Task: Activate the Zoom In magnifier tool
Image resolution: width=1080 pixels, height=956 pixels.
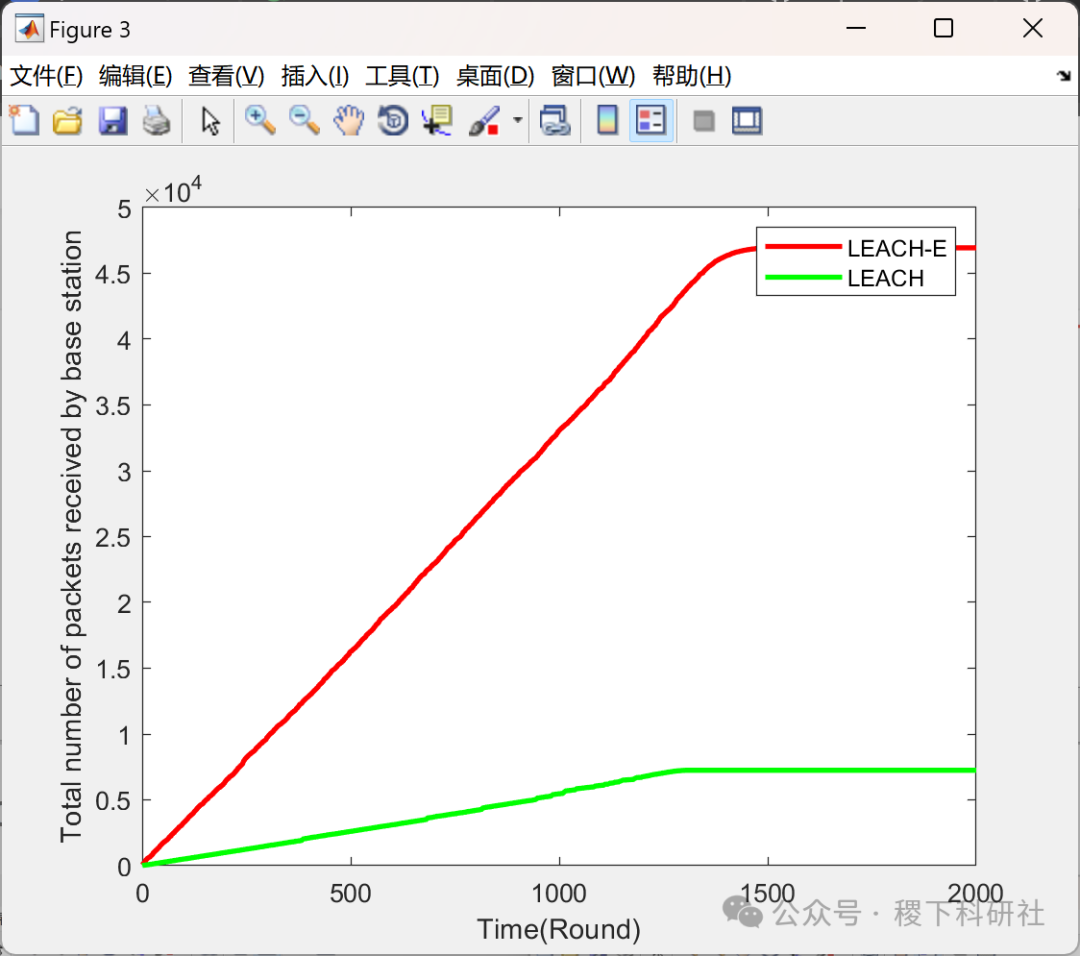Action: click(260, 121)
